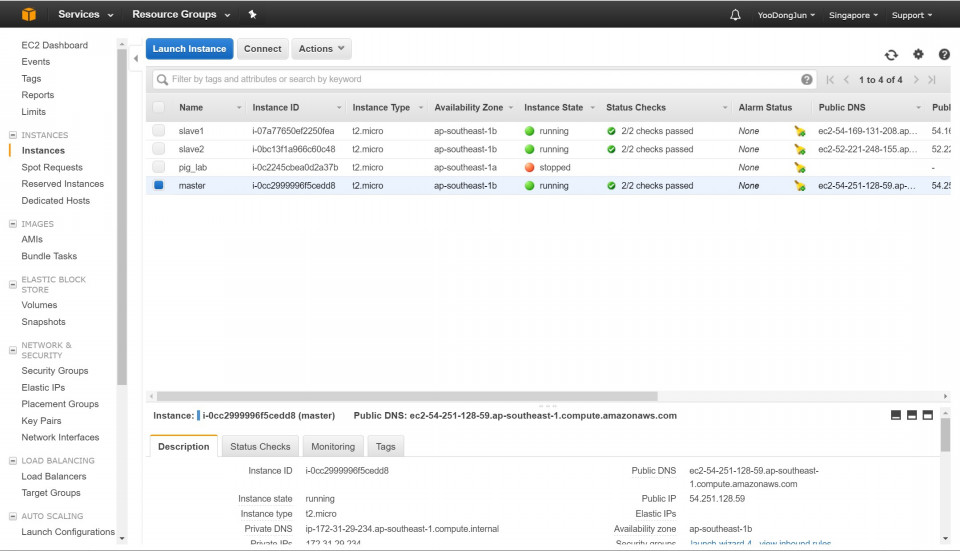The height and width of the screenshot is (551, 960).
Task: Click the filter search help icon
Action: 807,80
